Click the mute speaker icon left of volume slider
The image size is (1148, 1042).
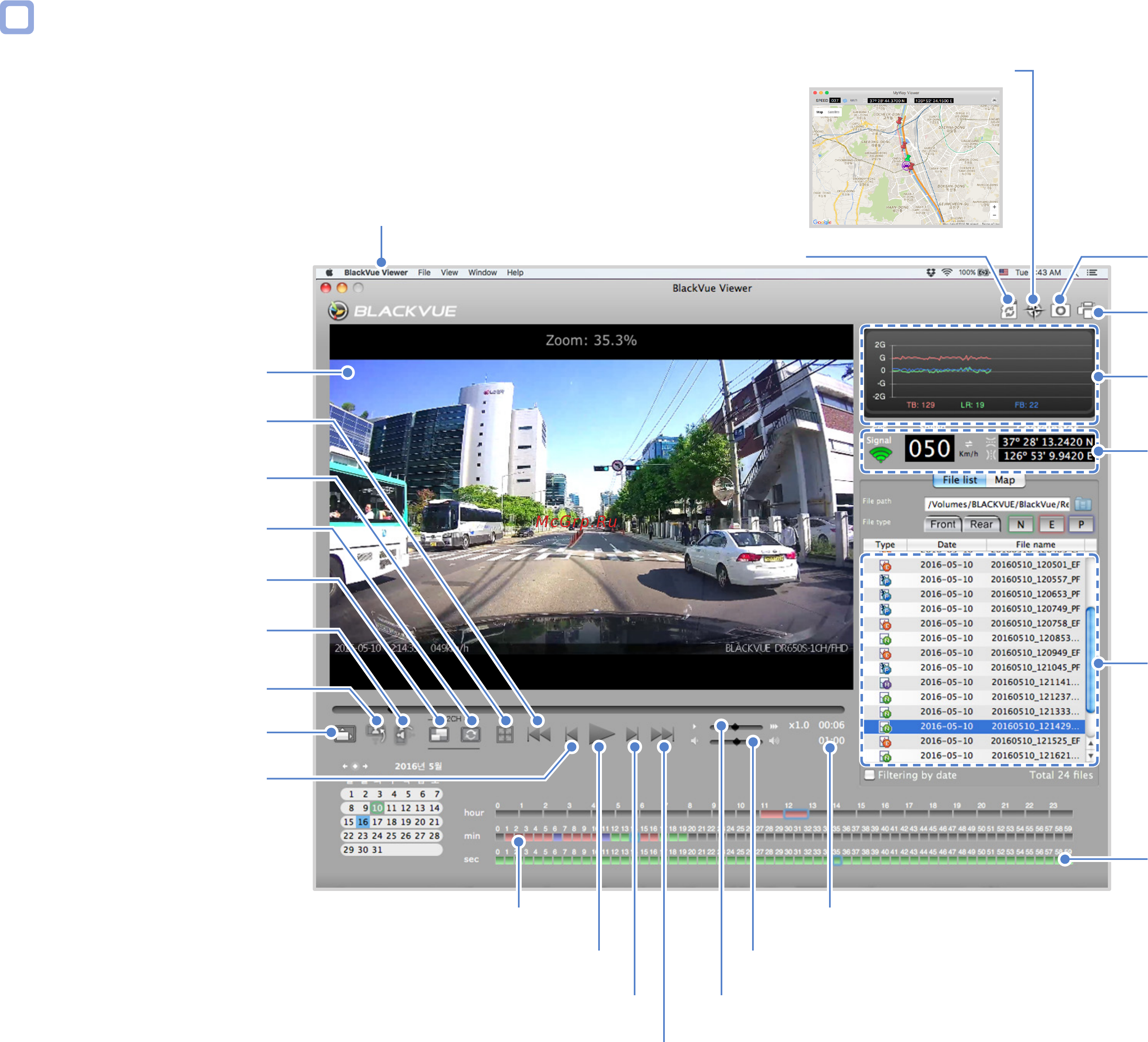click(694, 741)
